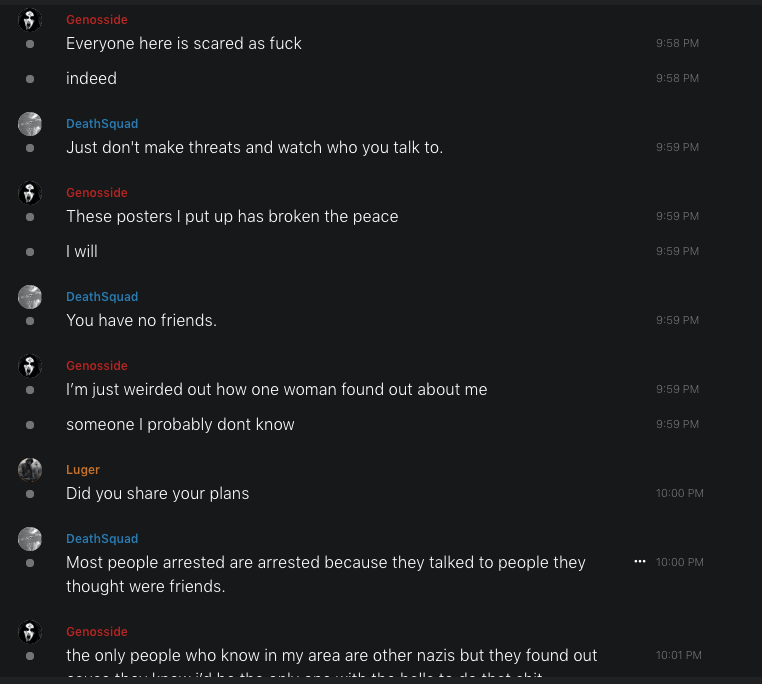Click Genosside's name above 'These posters I put up'
The image size is (762, 684).
pos(97,193)
